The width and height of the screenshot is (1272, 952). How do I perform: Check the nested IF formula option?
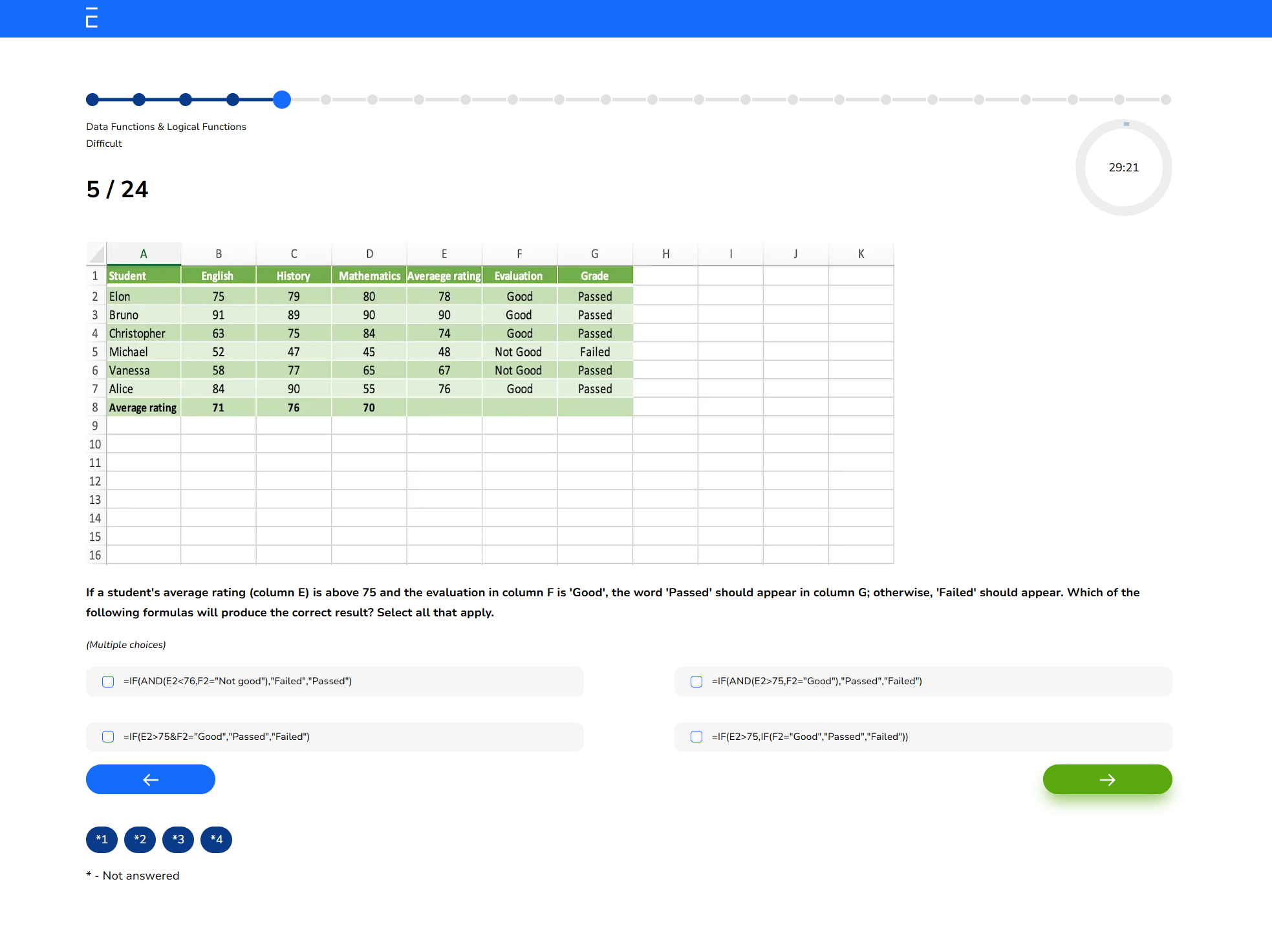(x=696, y=737)
